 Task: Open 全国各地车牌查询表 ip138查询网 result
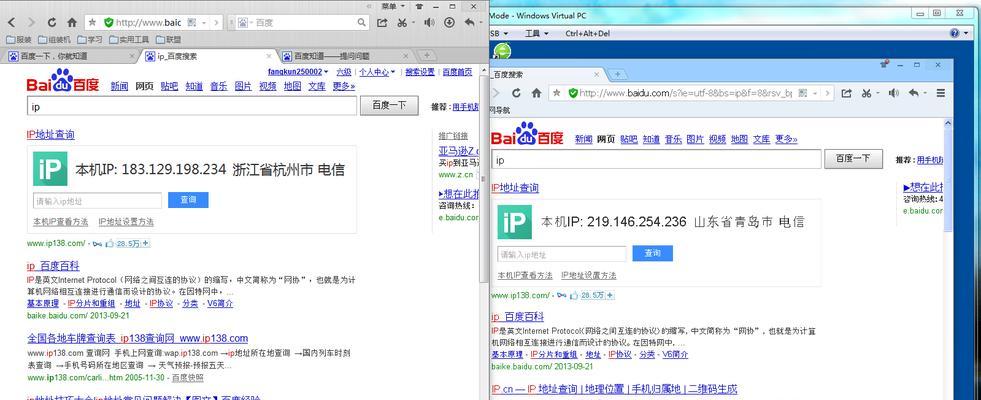[x=138, y=339]
